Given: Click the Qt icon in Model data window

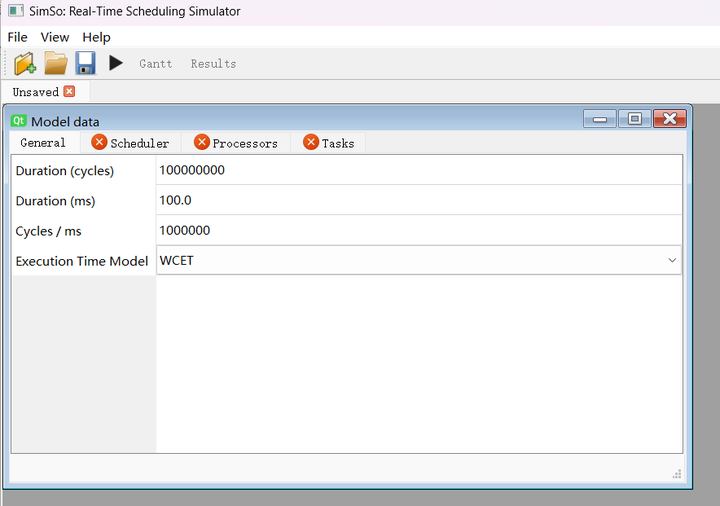Looking at the screenshot, I should click(18, 121).
